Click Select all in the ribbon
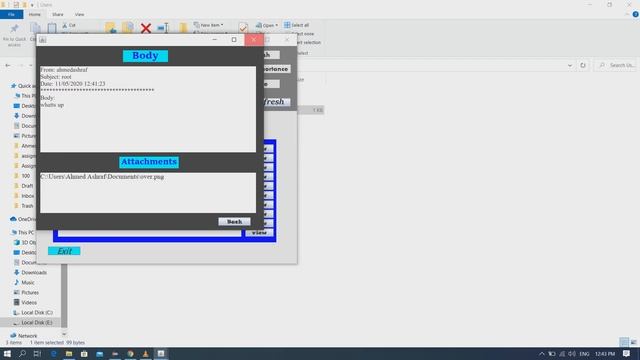The width and height of the screenshot is (640, 360). (297, 25)
